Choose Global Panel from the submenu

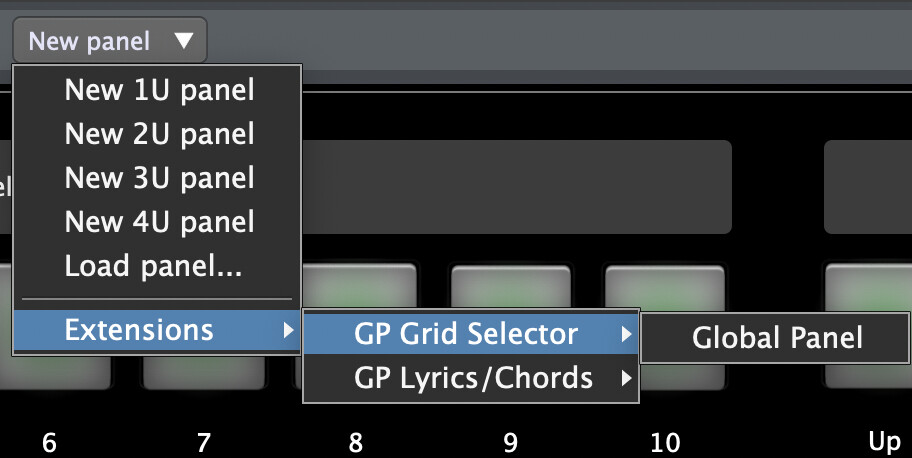776,337
